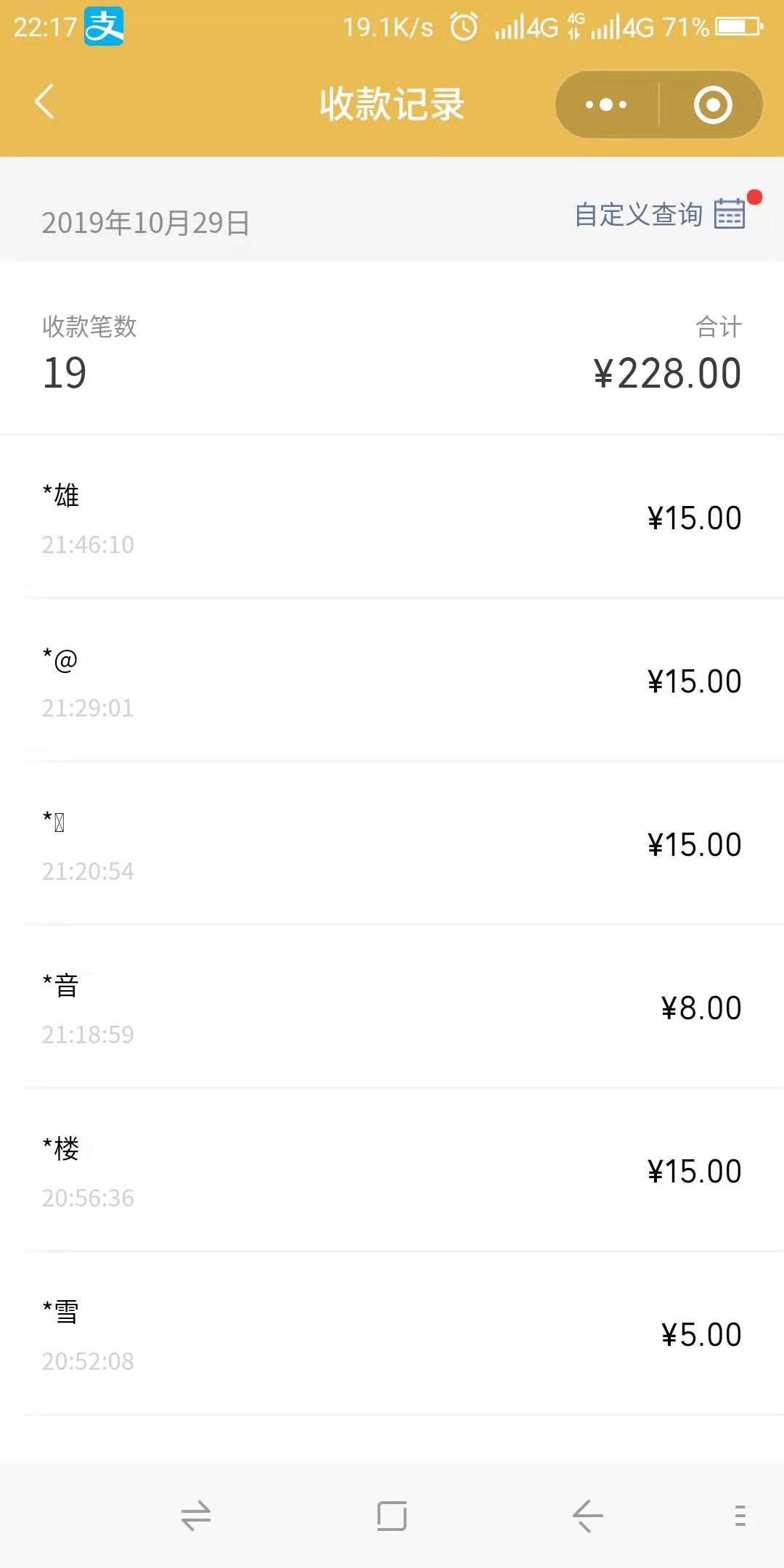The width and height of the screenshot is (784, 1568).
Task: Open the *楼 payment record at 20:56:36
Action: click(392, 1171)
